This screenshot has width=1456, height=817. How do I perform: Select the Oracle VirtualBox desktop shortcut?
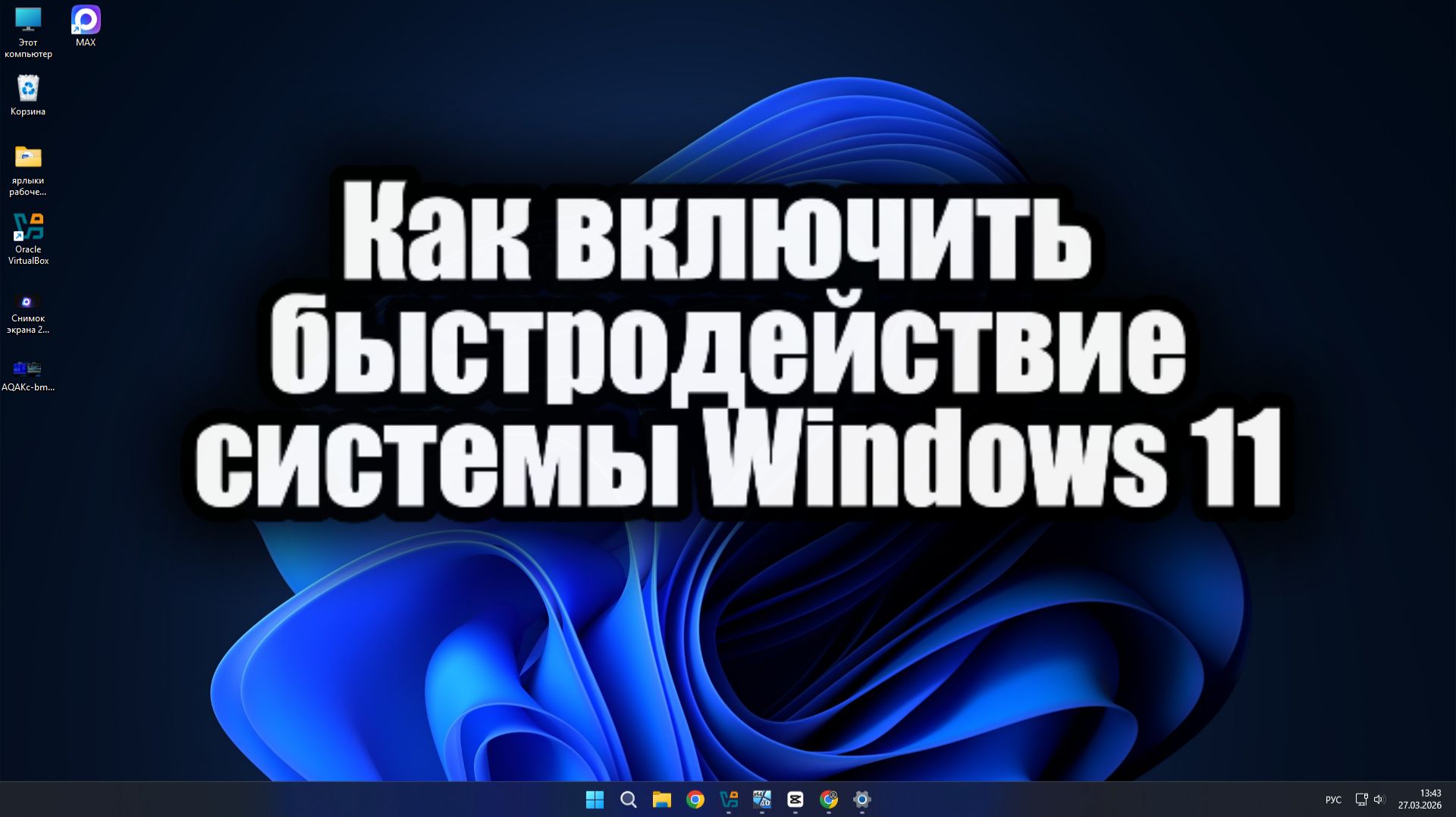coord(28,239)
